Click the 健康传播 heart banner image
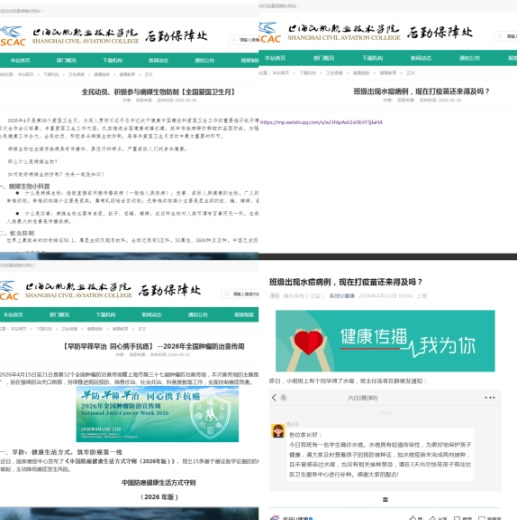 385,341
